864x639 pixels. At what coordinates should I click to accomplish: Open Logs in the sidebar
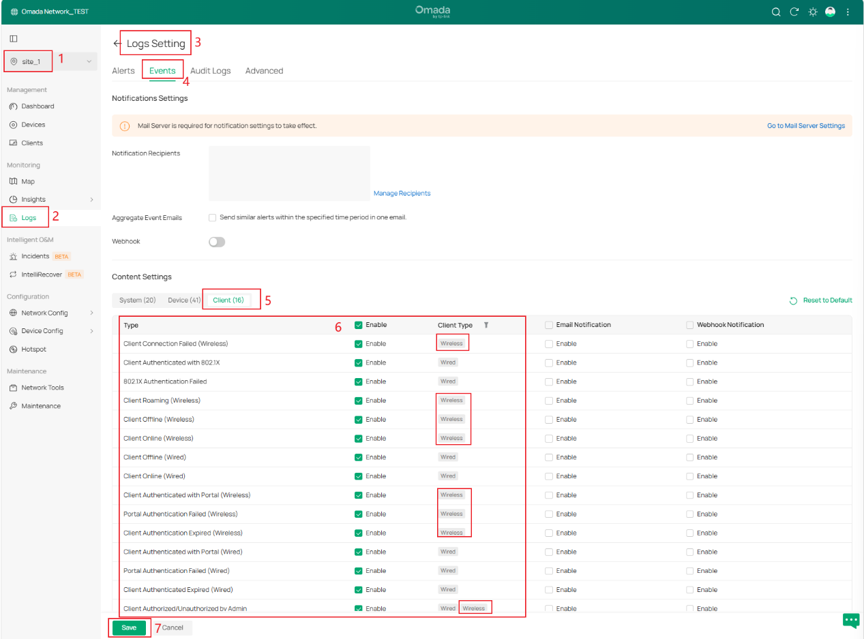[29, 218]
